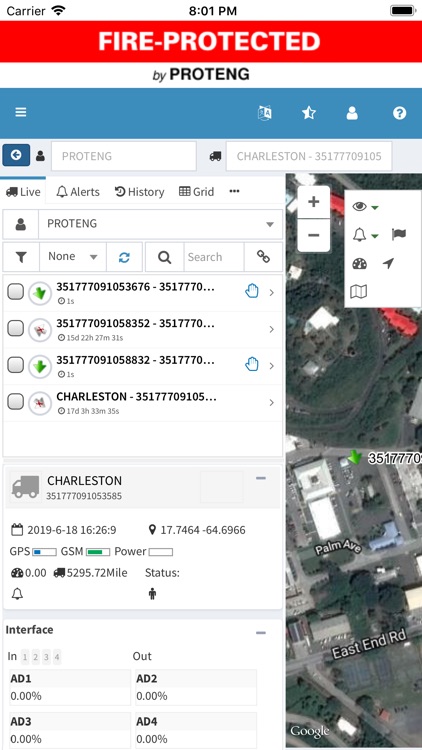
Task: Click the person status icon
Action: [152, 594]
